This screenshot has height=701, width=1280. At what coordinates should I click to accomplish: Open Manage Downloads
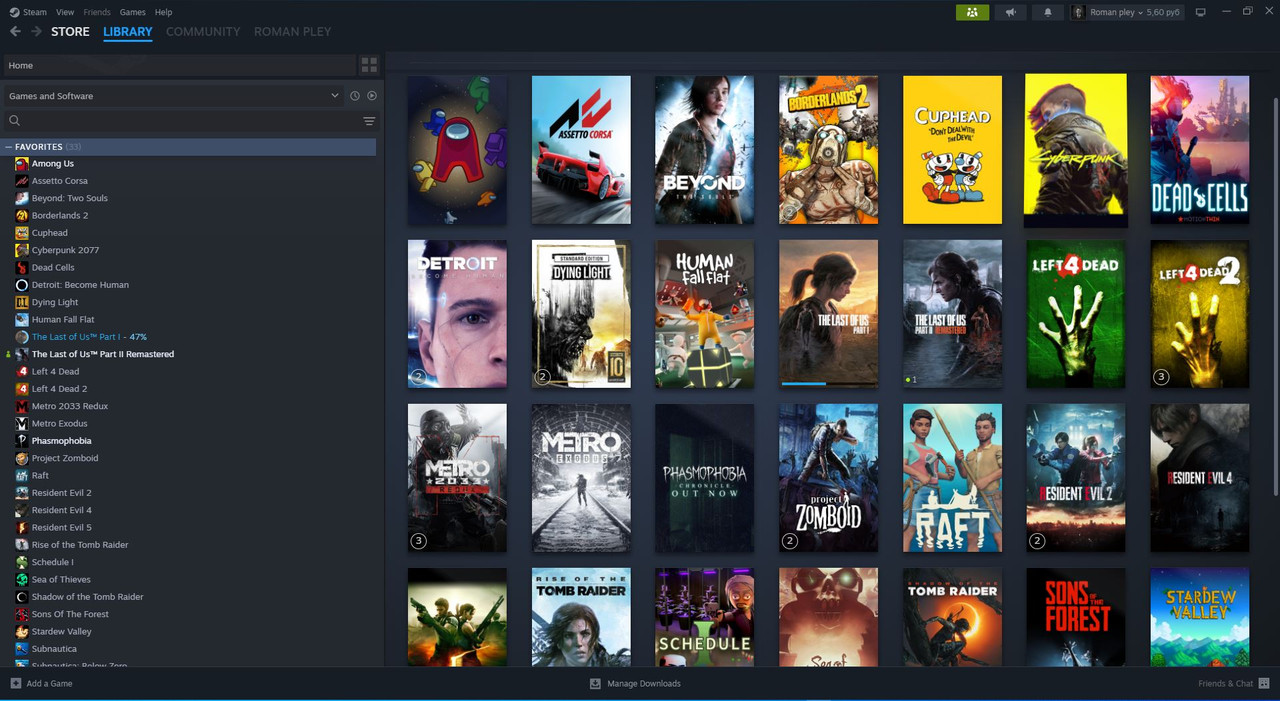[x=644, y=684]
